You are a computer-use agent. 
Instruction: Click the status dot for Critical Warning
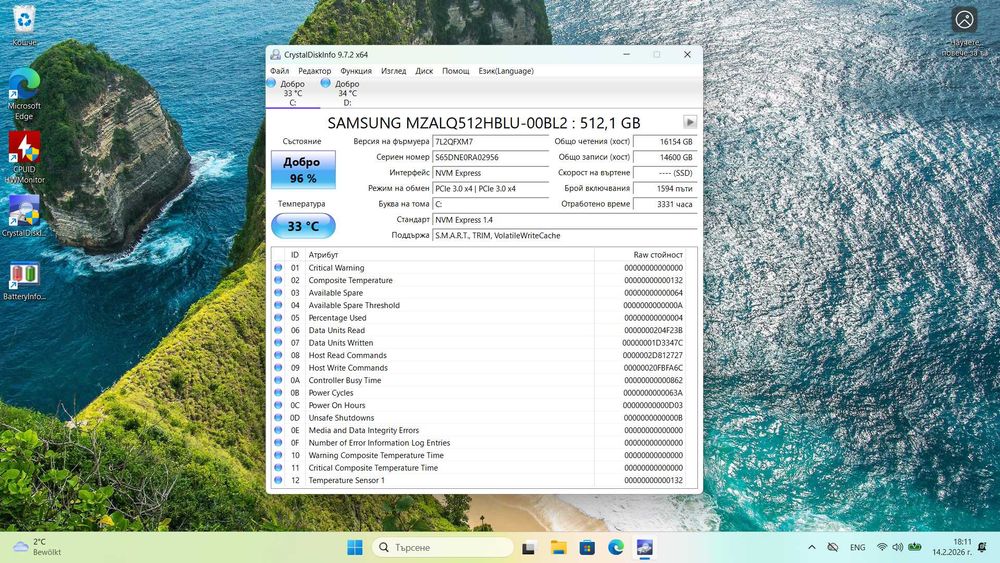278,268
